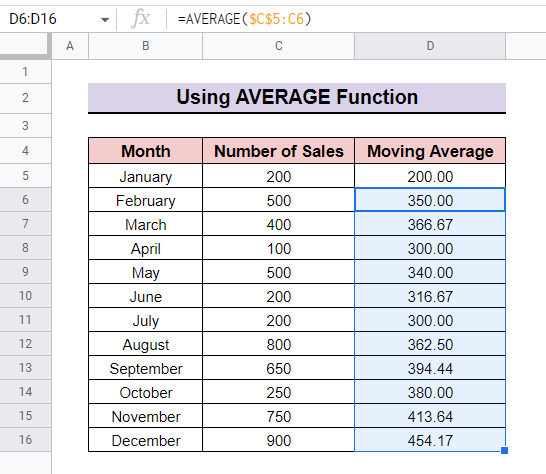This screenshot has width=546, height=474.
Task: Select September's sales value 650
Action: 279,368
